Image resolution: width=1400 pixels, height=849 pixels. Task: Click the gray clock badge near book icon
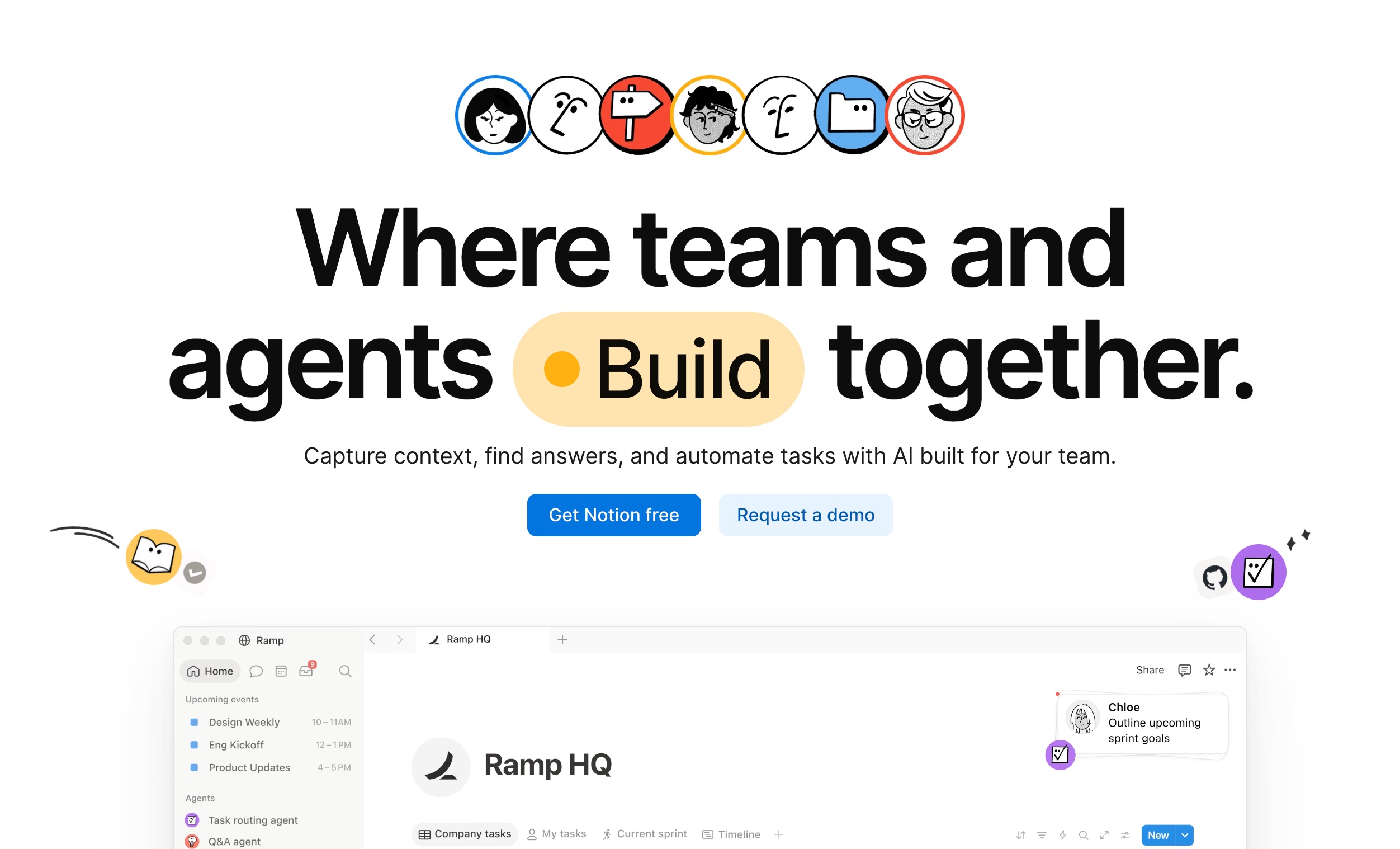click(195, 572)
